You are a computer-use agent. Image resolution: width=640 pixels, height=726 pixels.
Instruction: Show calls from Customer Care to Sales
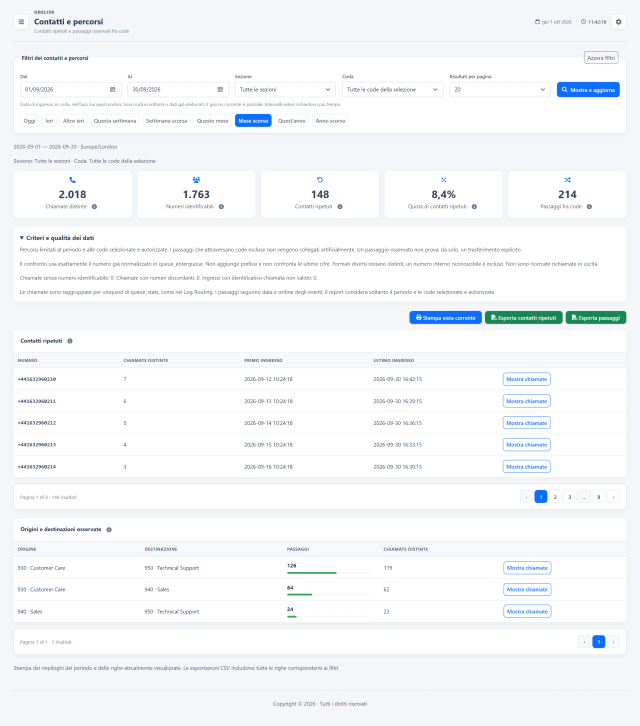coord(527,589)
